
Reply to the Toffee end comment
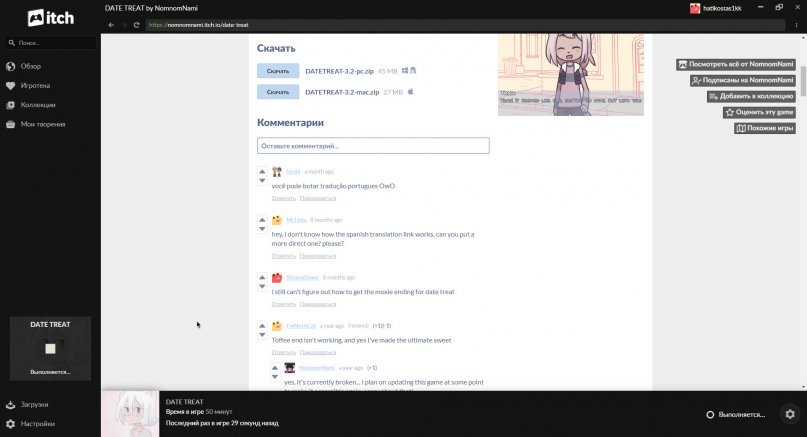coord(284,353)
